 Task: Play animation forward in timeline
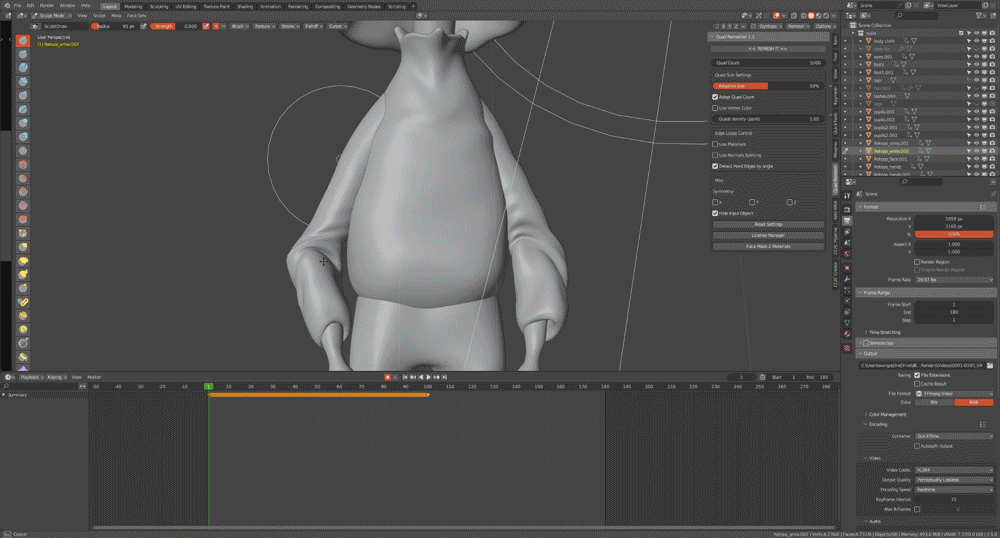(429, 377)
